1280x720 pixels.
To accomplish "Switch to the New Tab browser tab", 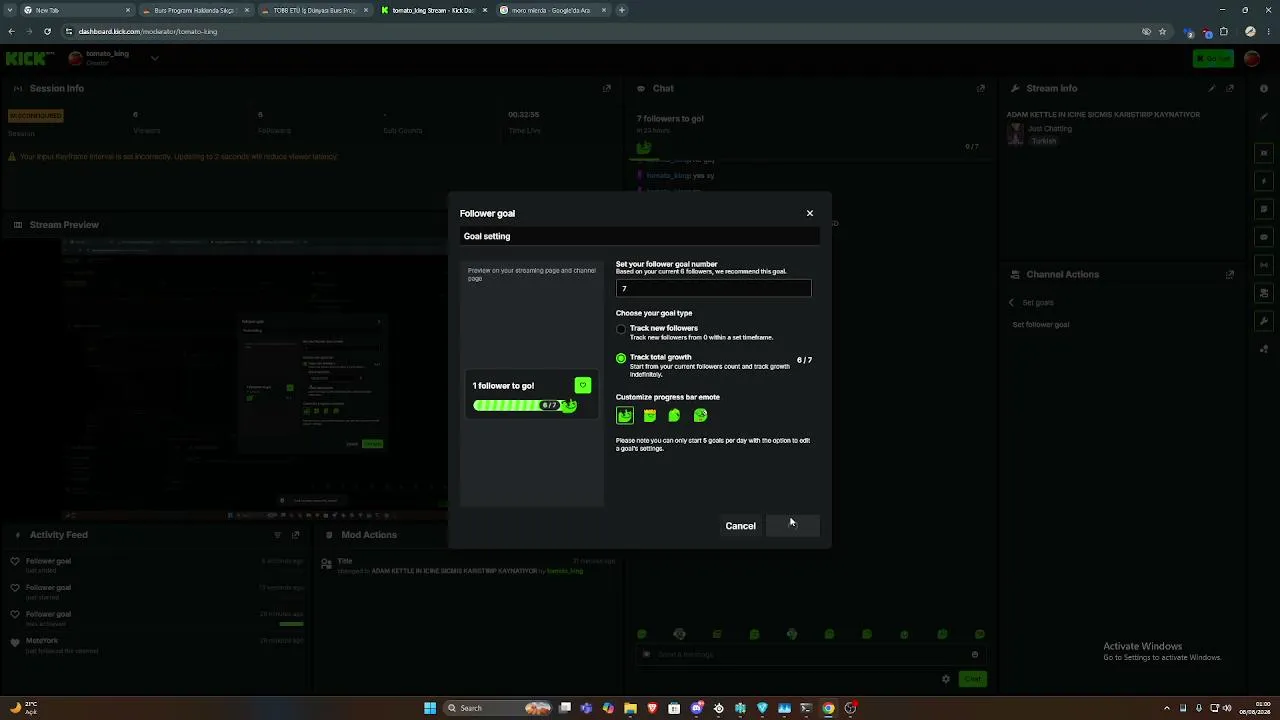I will (78, 10).
